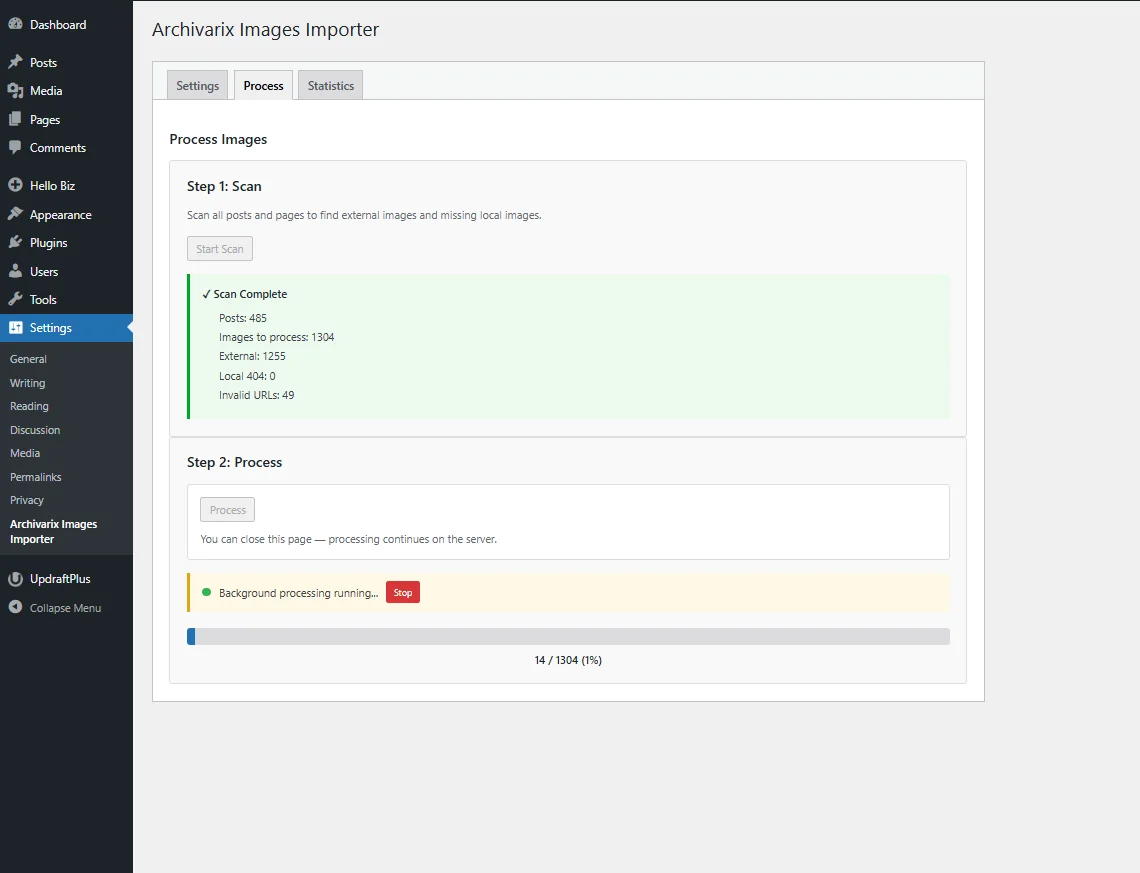Click the UpdraftPlus logo icon
The width and height of the screenshot is (1140, 873).
point(15,579)
